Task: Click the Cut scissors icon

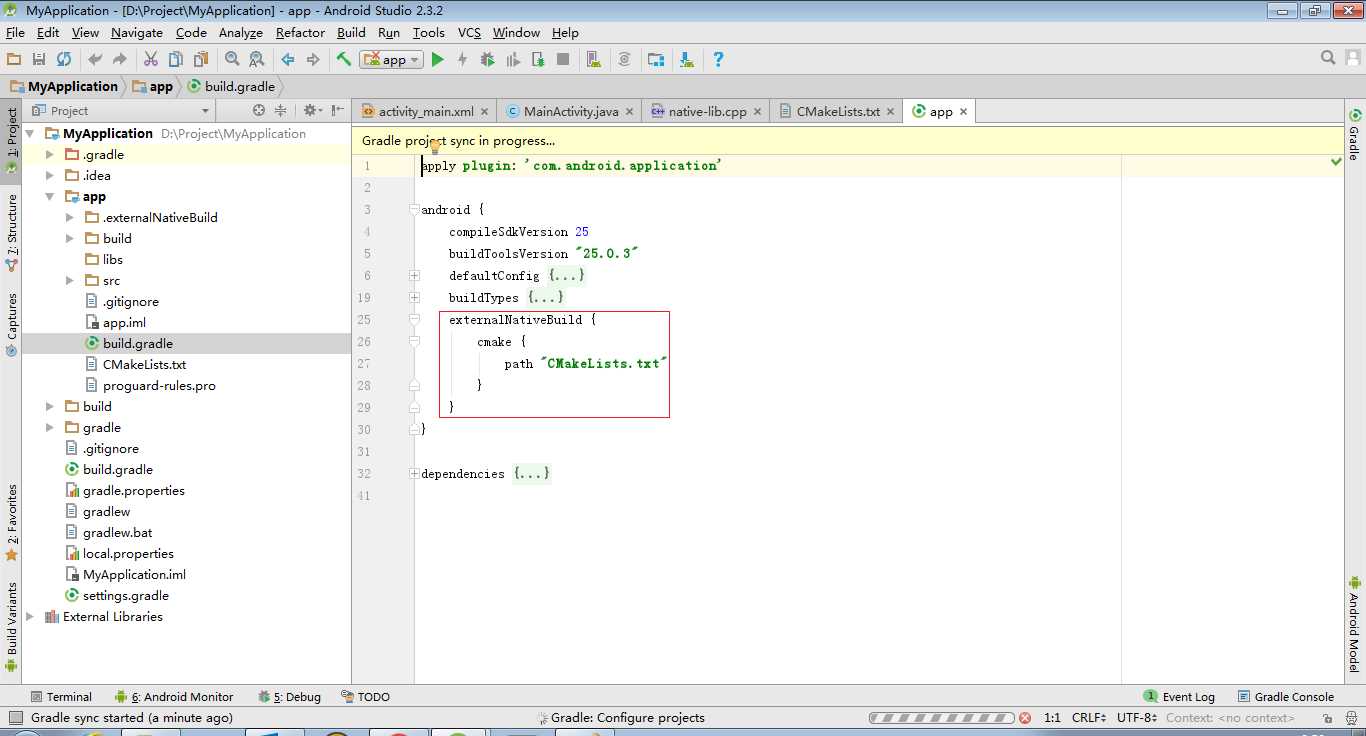Action: 151,60
